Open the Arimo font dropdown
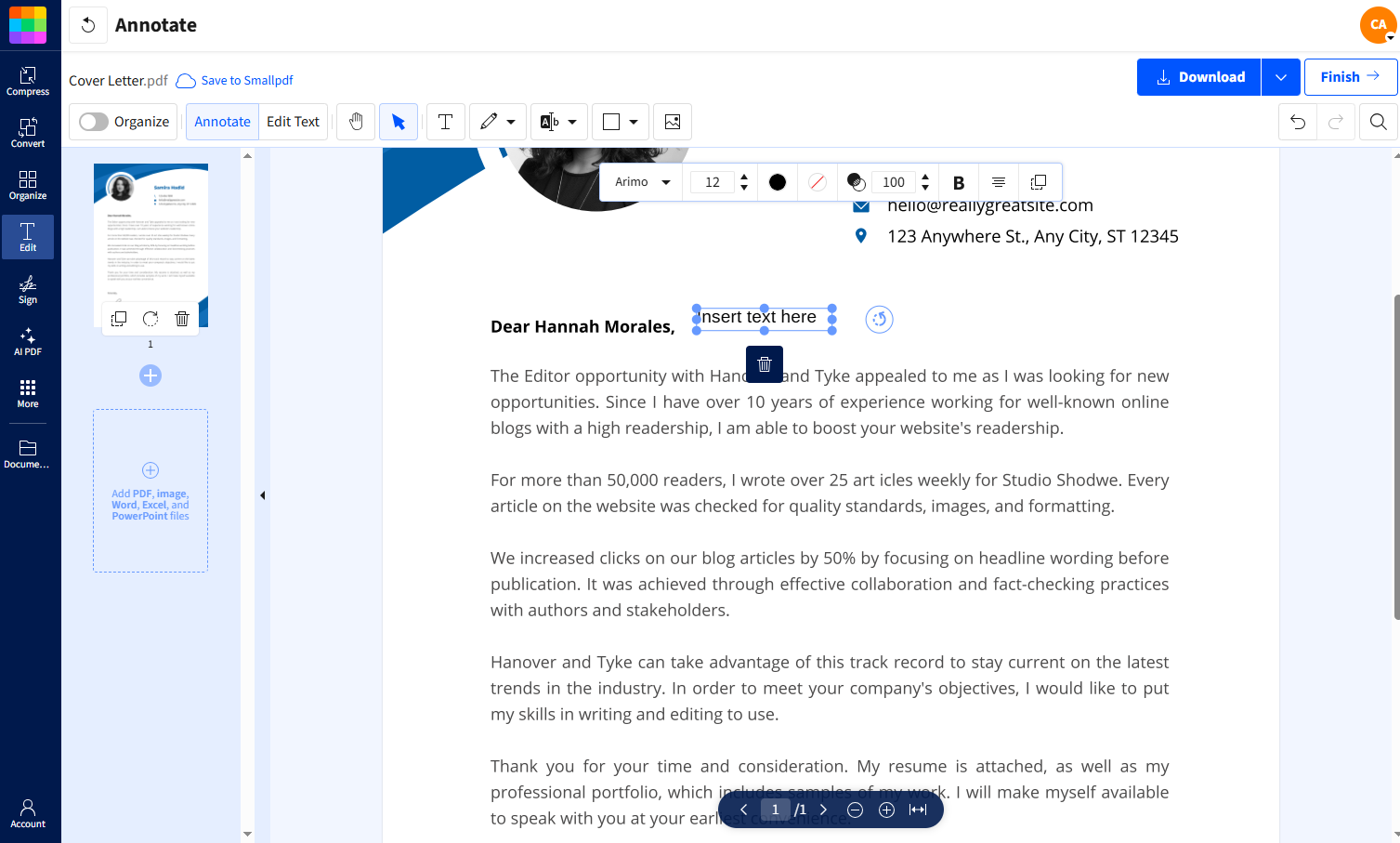Image resolution: width=1400 pixels, height=843 pixels. (x=640, y=181)
